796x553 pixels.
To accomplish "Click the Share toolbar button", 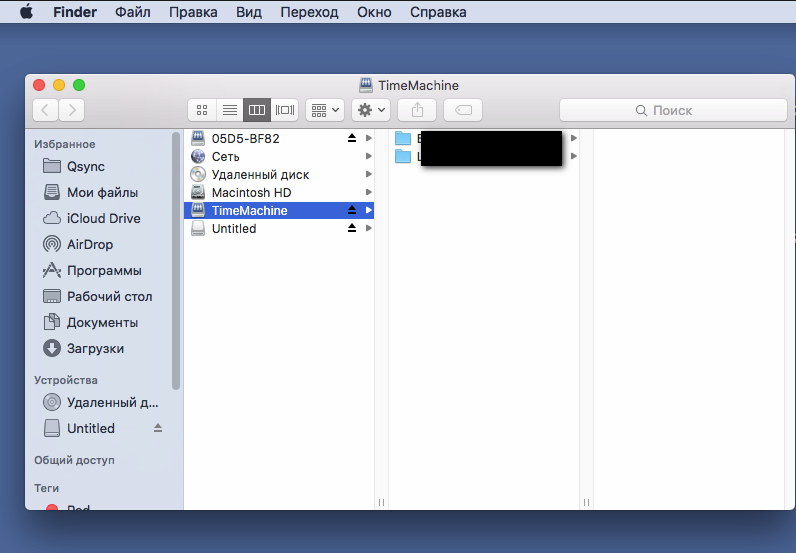I will (417, 110).
